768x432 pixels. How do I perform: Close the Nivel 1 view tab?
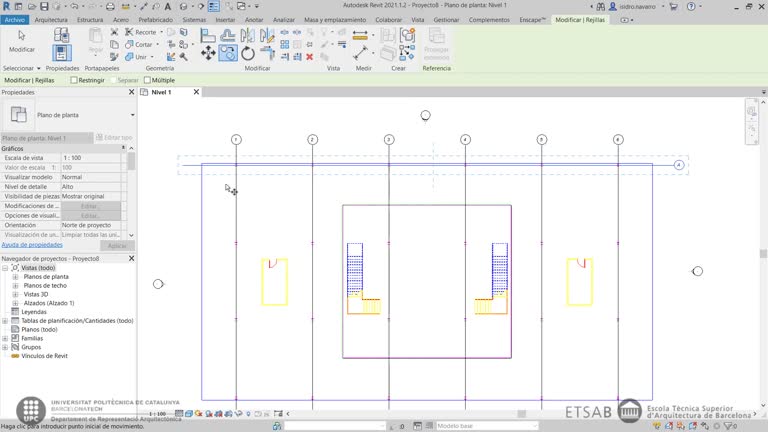pos(195,92)
